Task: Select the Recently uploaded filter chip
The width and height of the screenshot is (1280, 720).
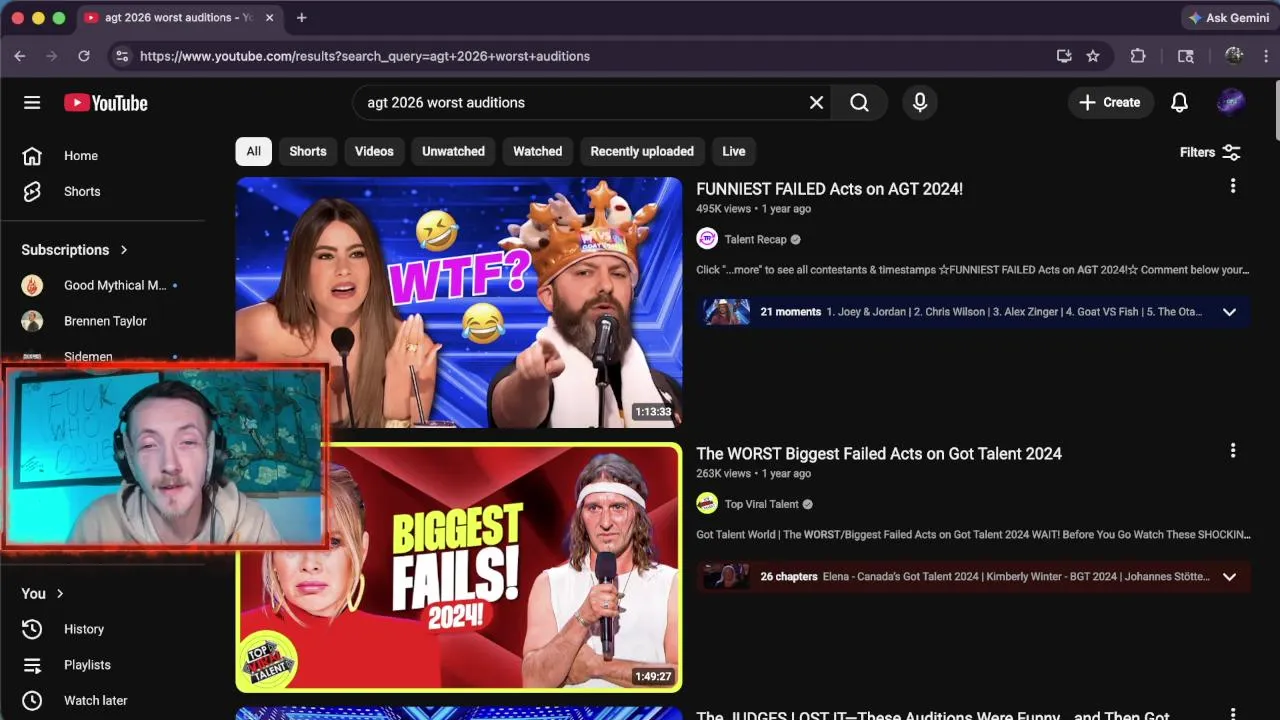Action: (x=642, y=152)
